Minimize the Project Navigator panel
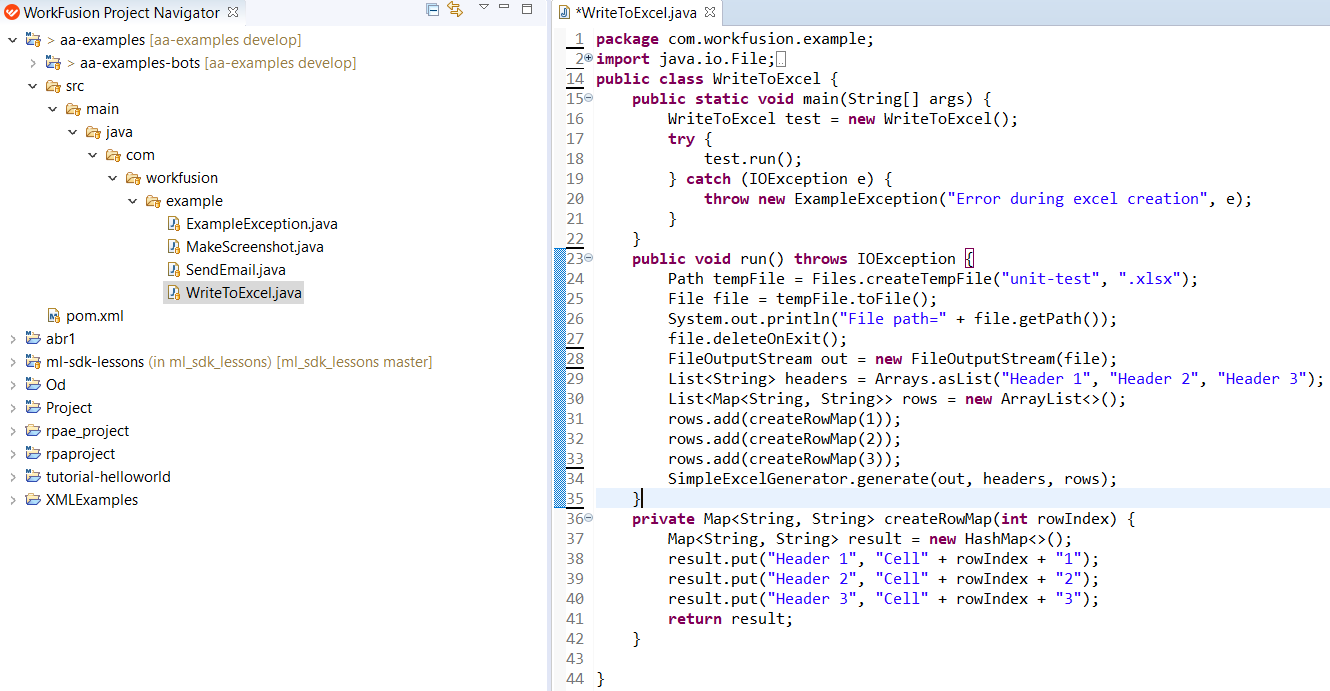 (x=506, y=8)
